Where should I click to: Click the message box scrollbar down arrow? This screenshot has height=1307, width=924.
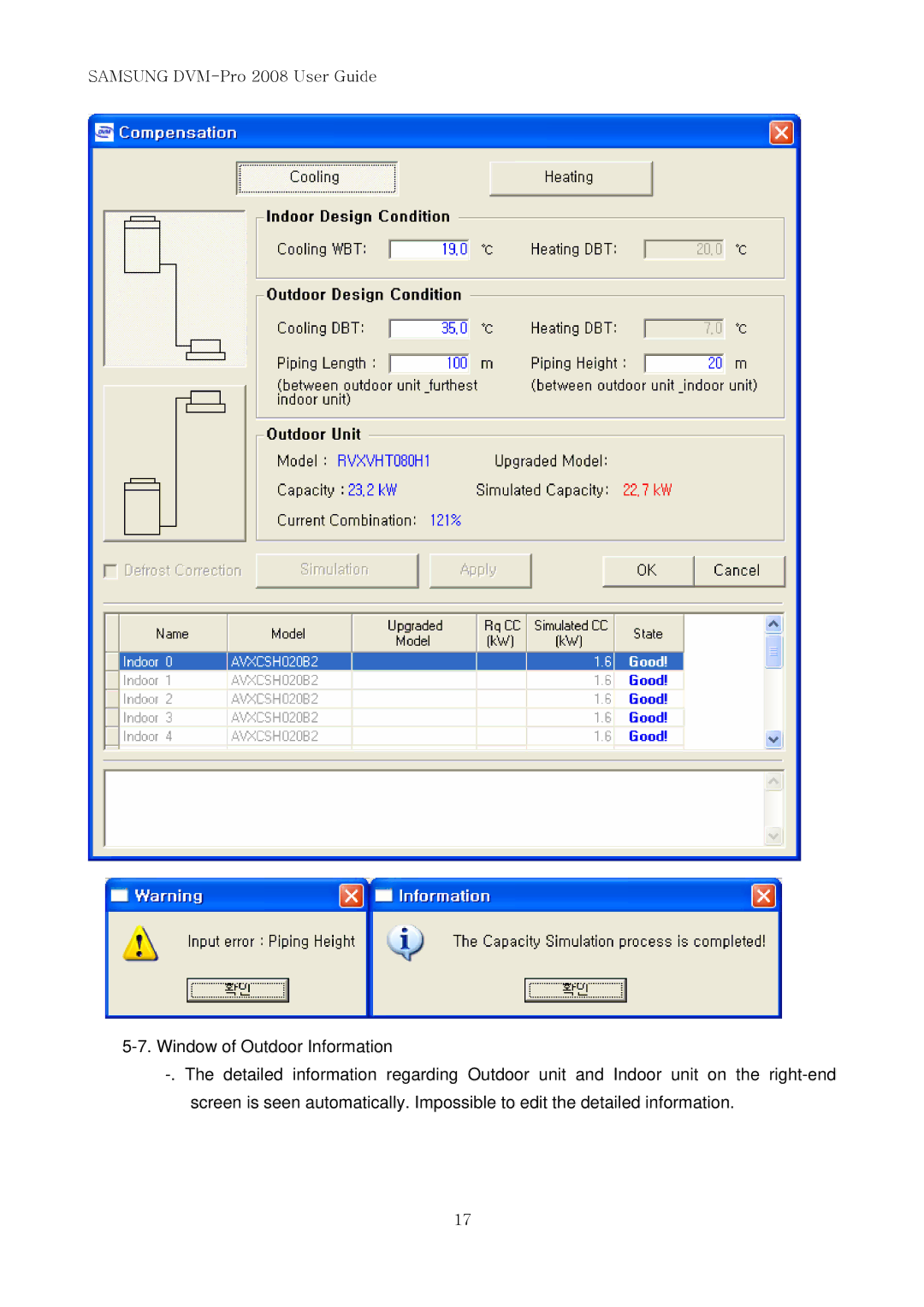tap(773, 836)
